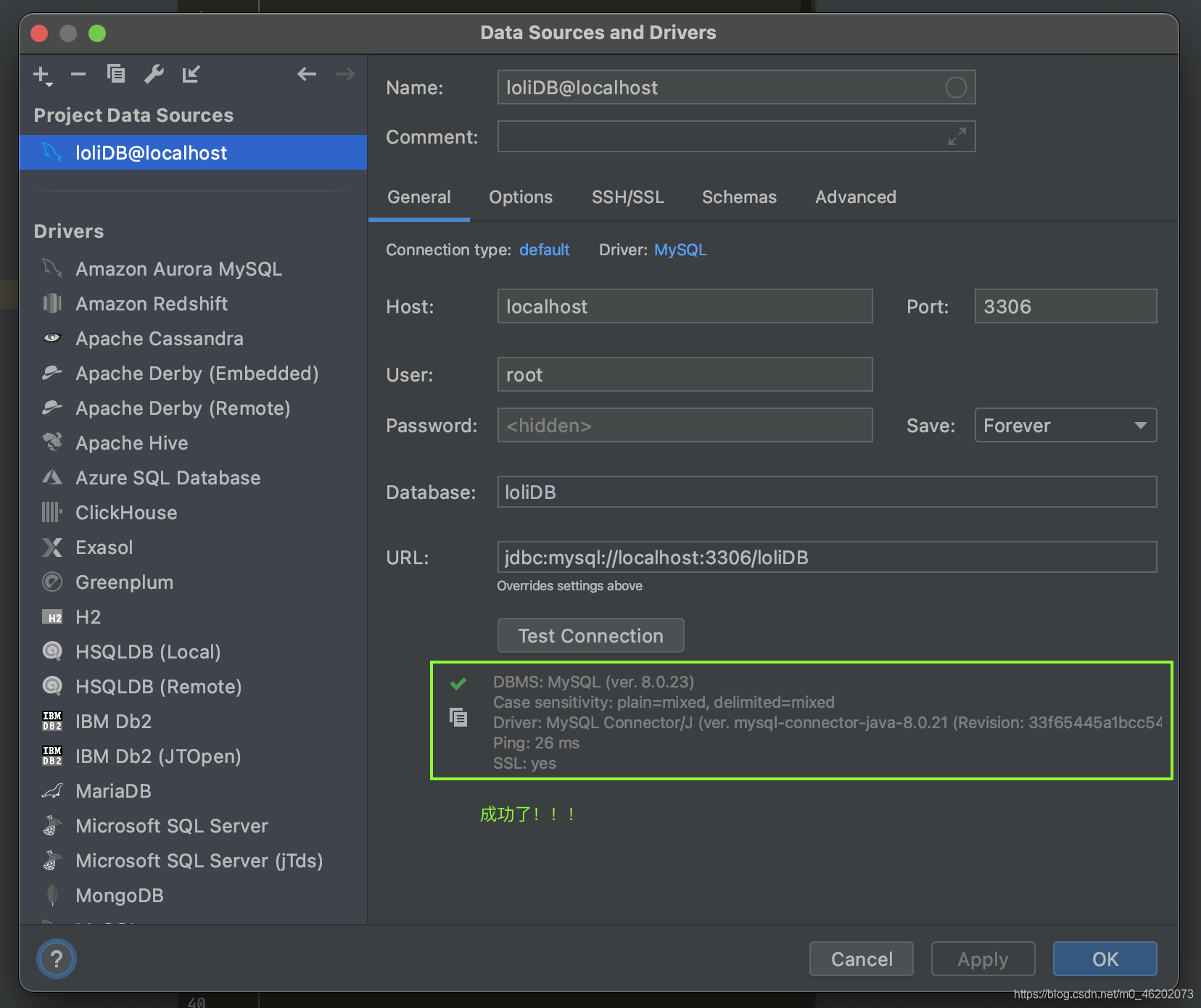Click the make global import arrow icon
The width and height of the screenshot is (1201, 1008).
pos(191,74)
